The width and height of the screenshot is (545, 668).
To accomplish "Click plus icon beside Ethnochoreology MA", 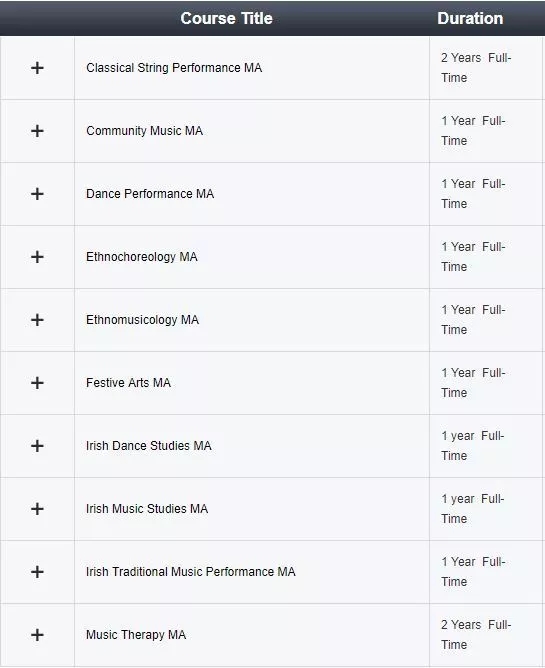I will pos(37,257).
